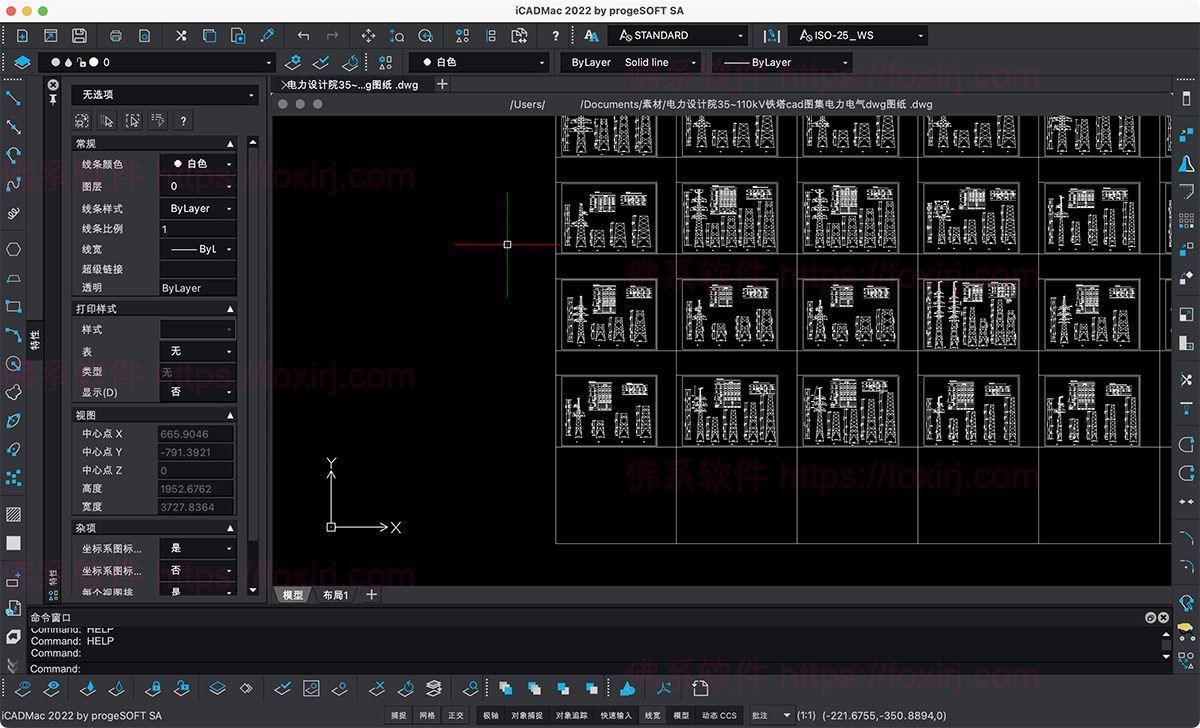This screenshot has height=728, width=1200.
Task: Click the Help question mark in the top toolbar
Action: [555, 35]
